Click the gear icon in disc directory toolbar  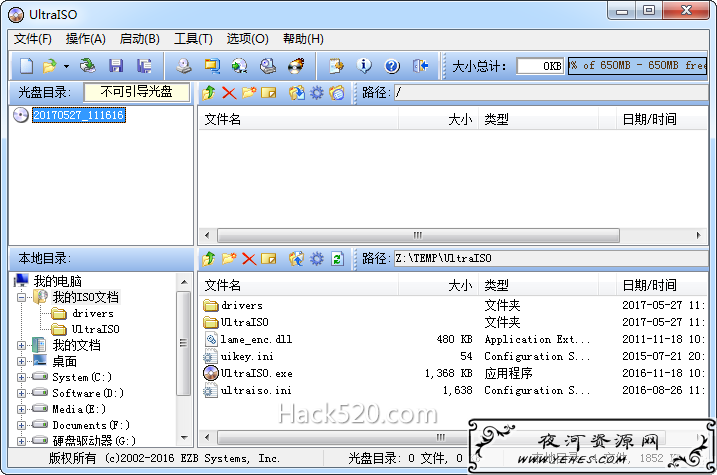pyautogui.click(x=316, y=93)
